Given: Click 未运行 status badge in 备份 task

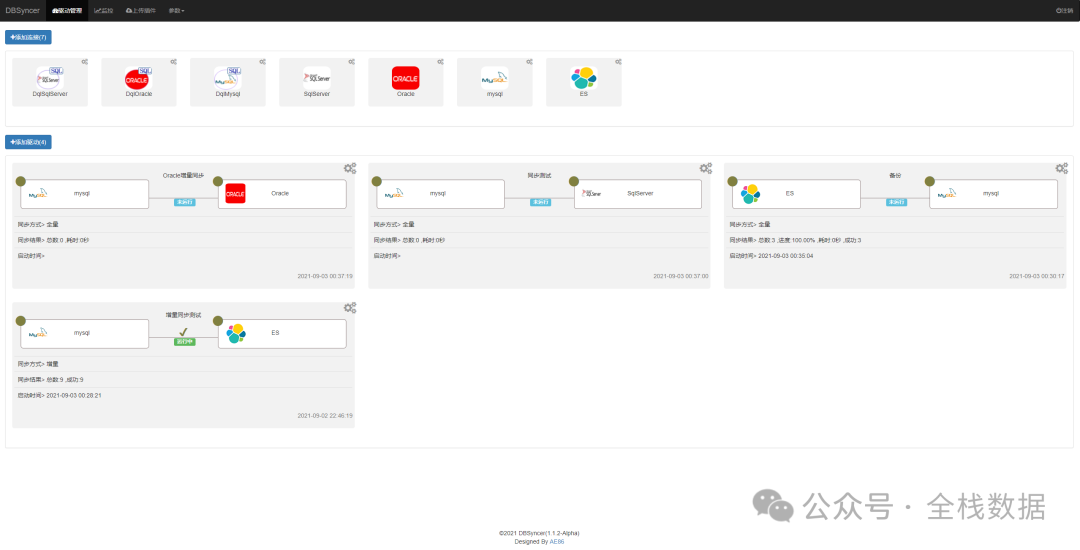Looking at the screenshot, I should [896, 202].
